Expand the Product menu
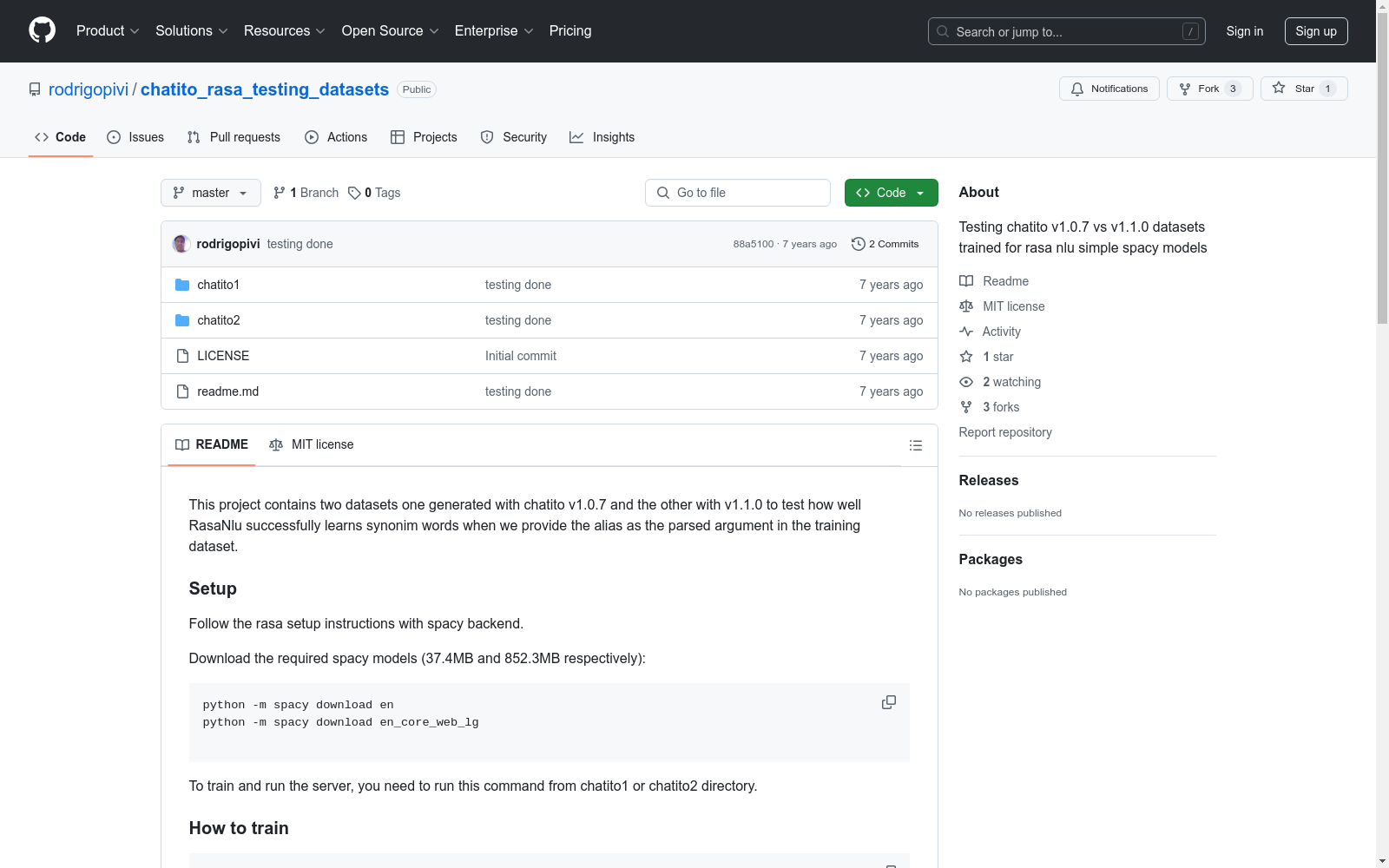The image size is (1389, 868). coord(108,31)
